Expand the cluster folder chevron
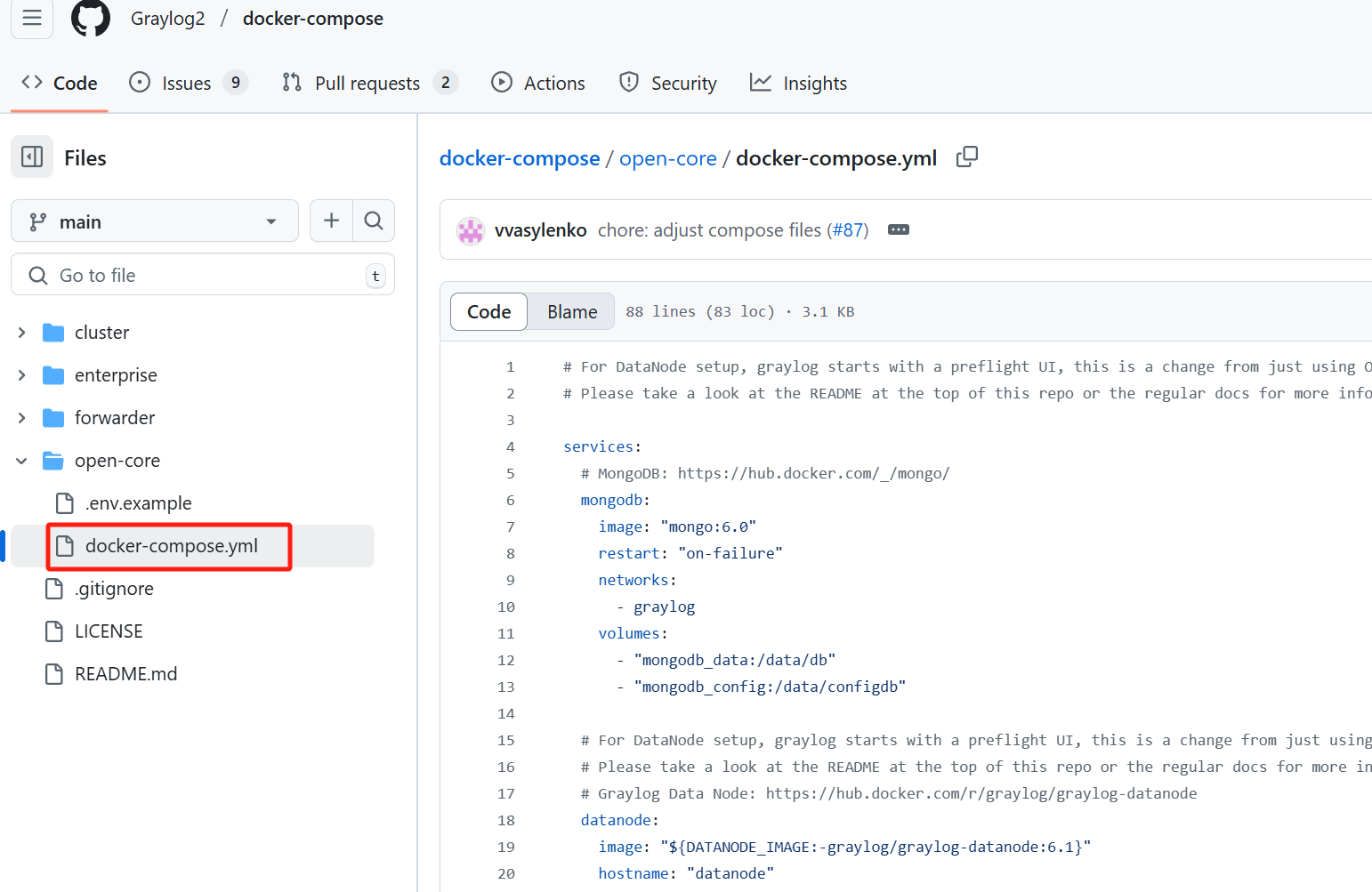This screenshot has width=1372, height=892. point(22,333)
